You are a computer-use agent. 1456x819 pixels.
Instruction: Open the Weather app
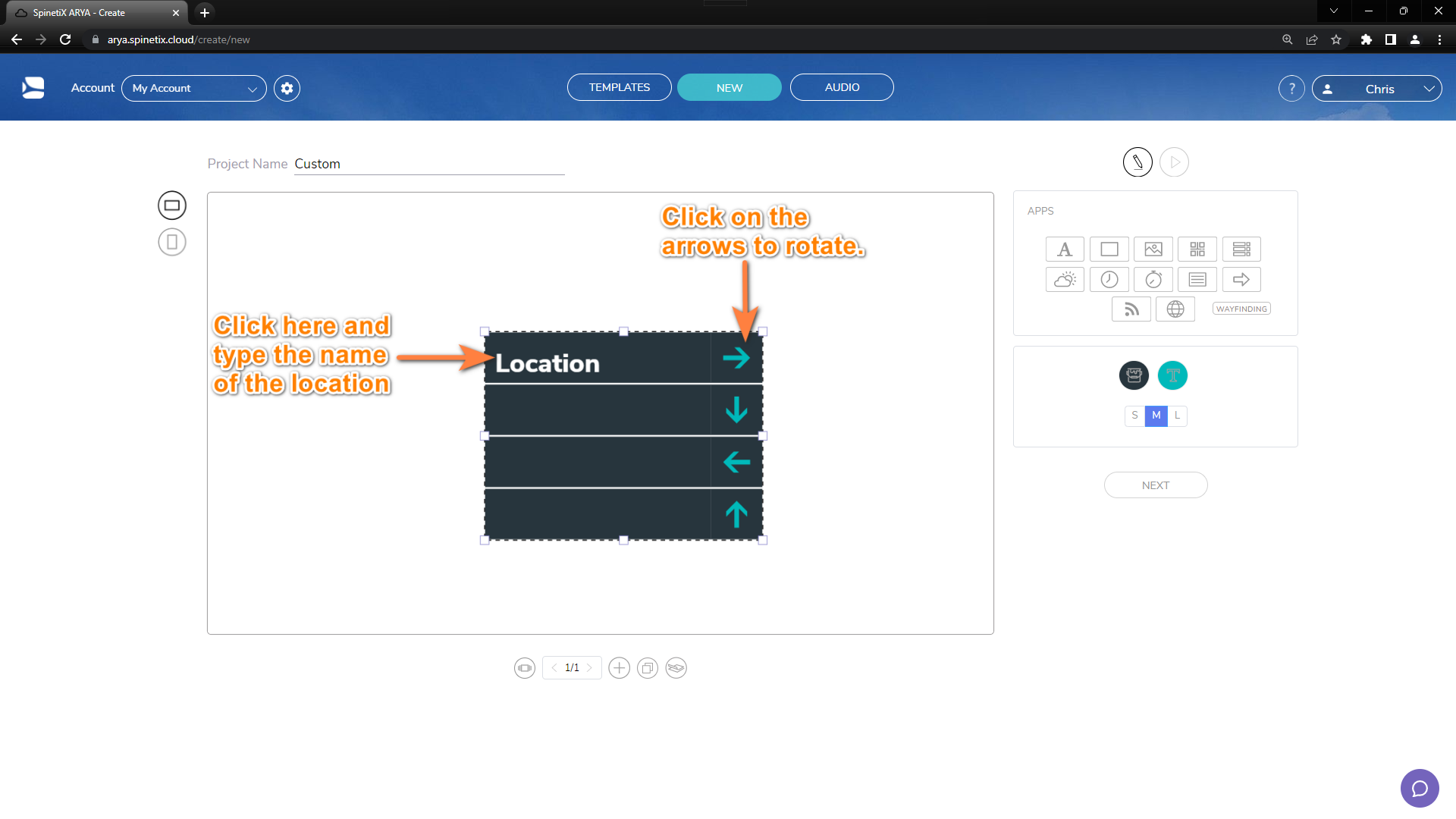1065,279
